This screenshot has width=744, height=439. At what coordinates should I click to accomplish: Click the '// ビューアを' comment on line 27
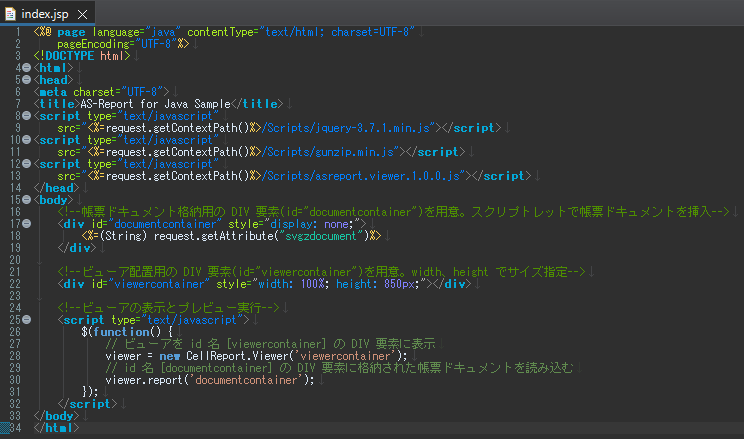[270, 344]
